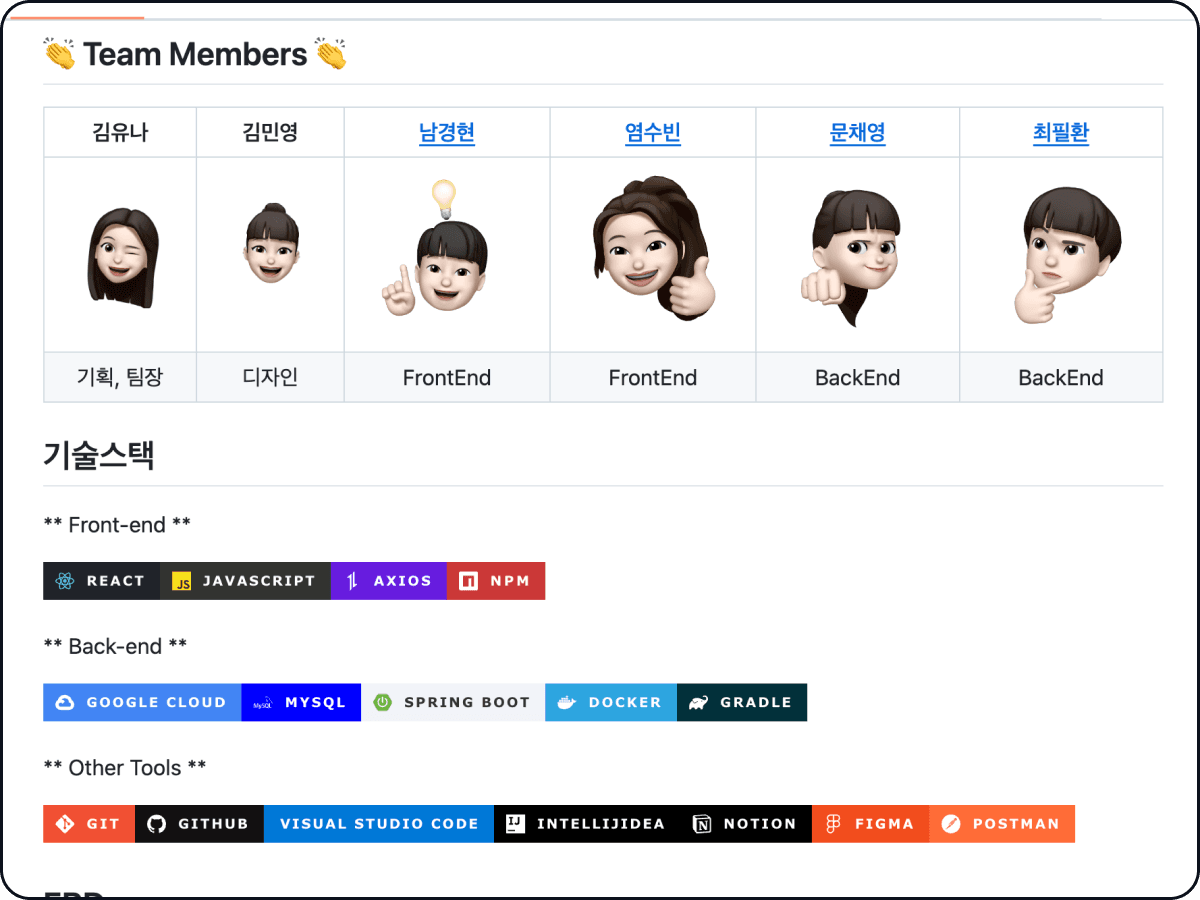Click the Git badge
The height and width of the screenshot is (900, 1200).
(x=89, y=824)
